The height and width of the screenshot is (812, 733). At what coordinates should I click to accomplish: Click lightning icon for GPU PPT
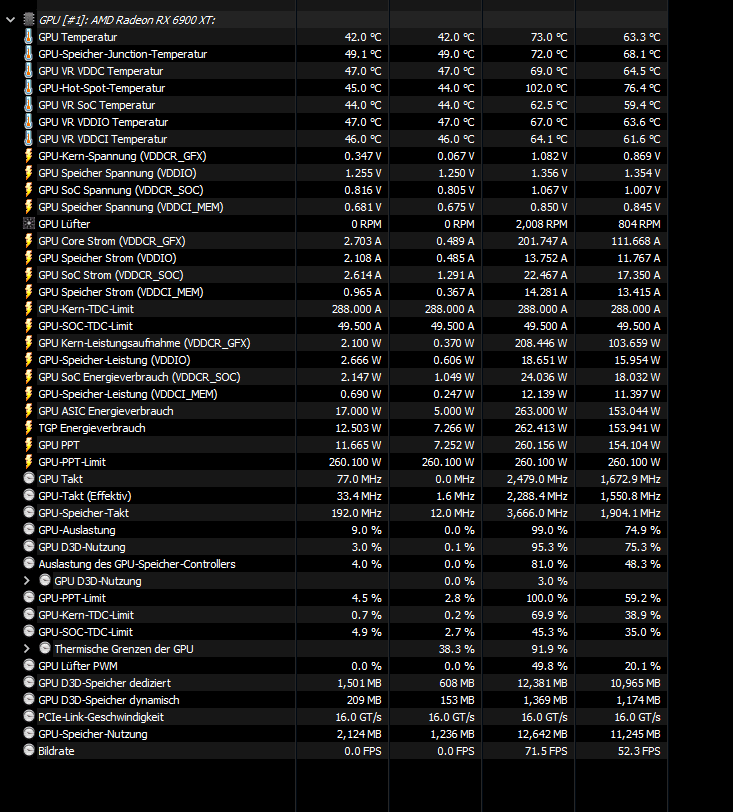29,445
